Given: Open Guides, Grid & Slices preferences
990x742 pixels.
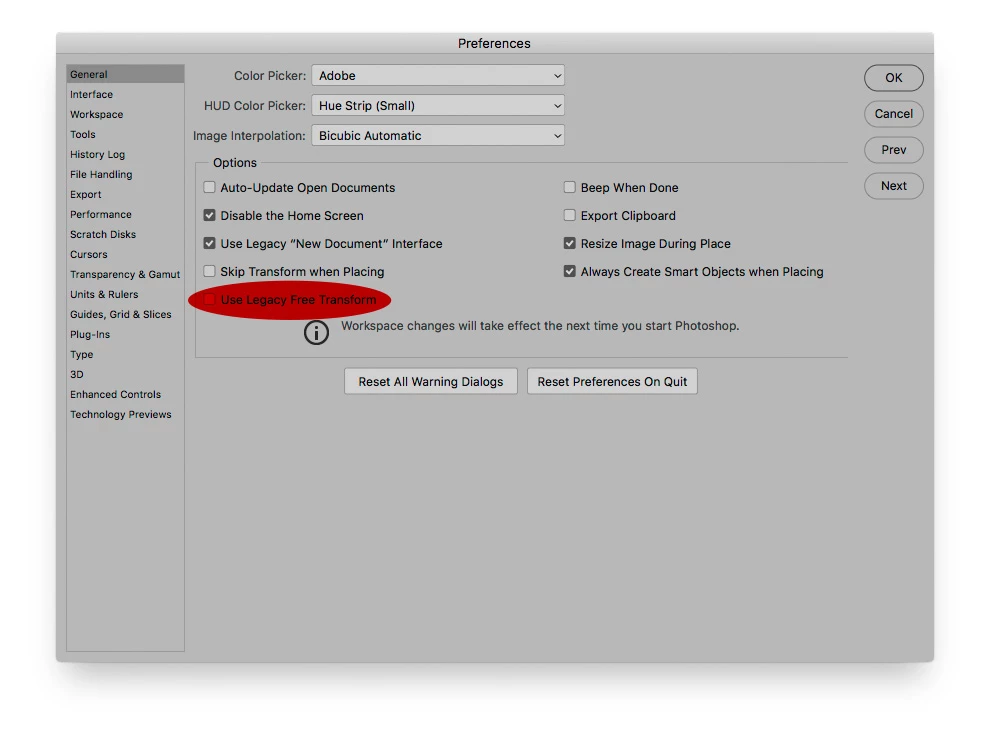Looking at the screenshot, I should (125, 314).
